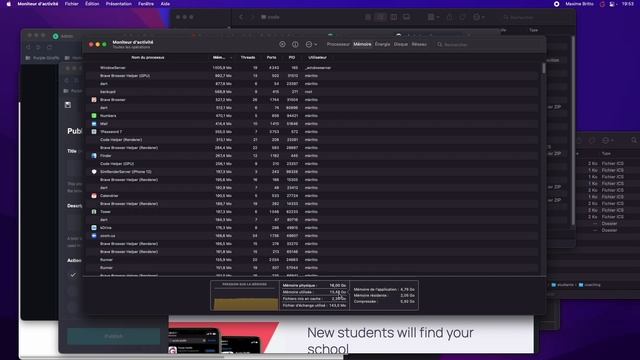The width and height of the screenshot is (640, 360).
Task: Select the Tower app icon in process list
Action: pos(94,211)
